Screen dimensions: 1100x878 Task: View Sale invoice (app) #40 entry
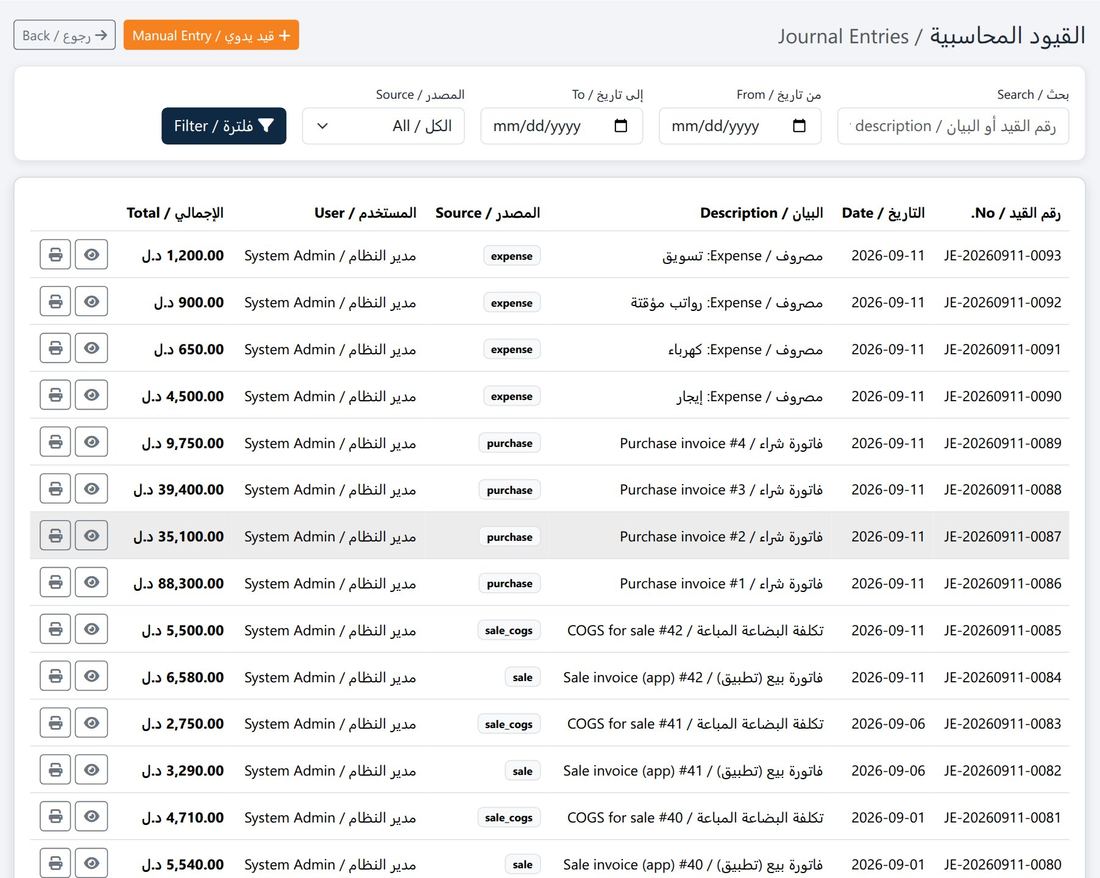[x=91, y=864]
